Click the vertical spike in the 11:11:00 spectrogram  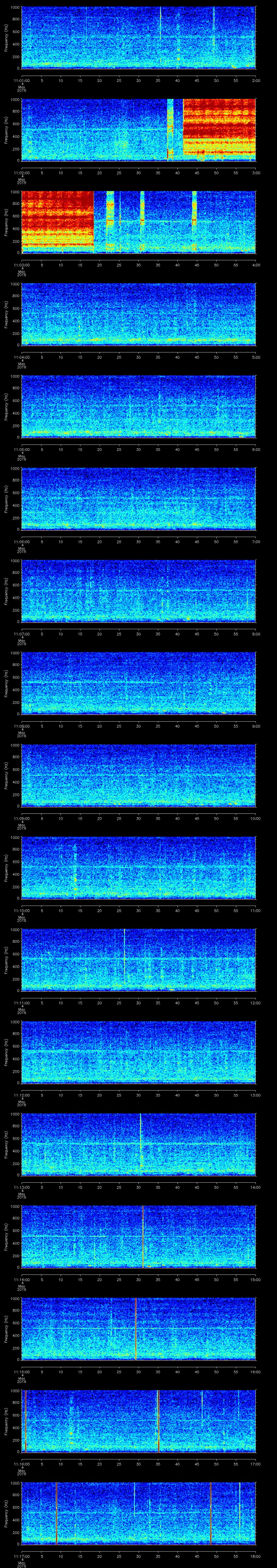point(124,956)
